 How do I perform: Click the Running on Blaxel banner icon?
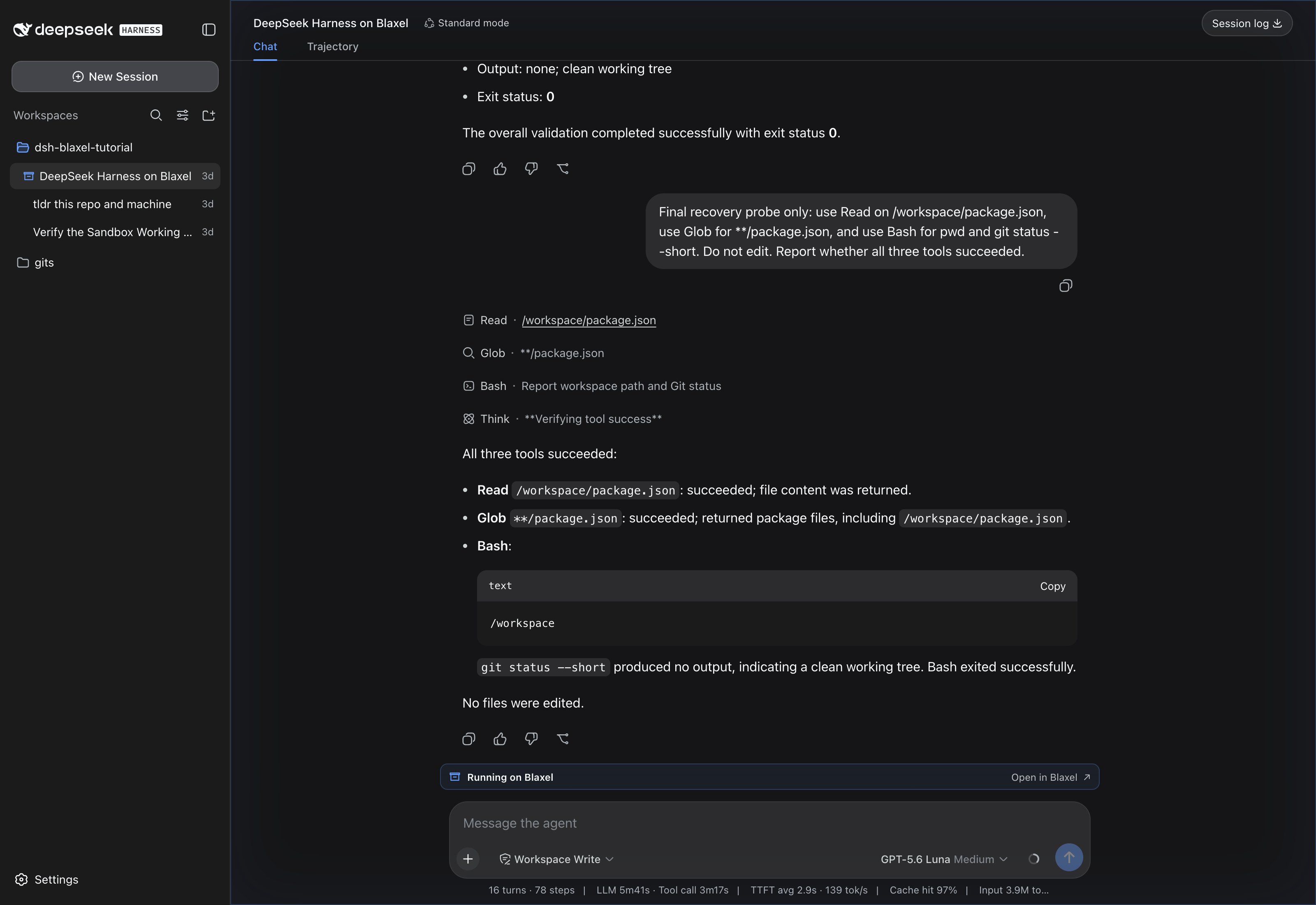click(x=454, y=777)
